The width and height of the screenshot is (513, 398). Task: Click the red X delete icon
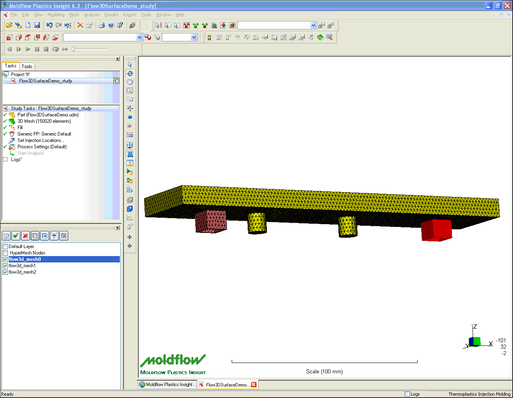coord(80,25)
